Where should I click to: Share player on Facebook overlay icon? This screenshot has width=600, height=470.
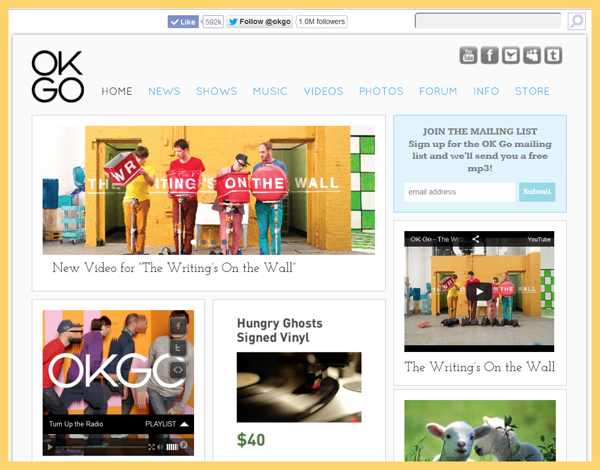point(178,326)
